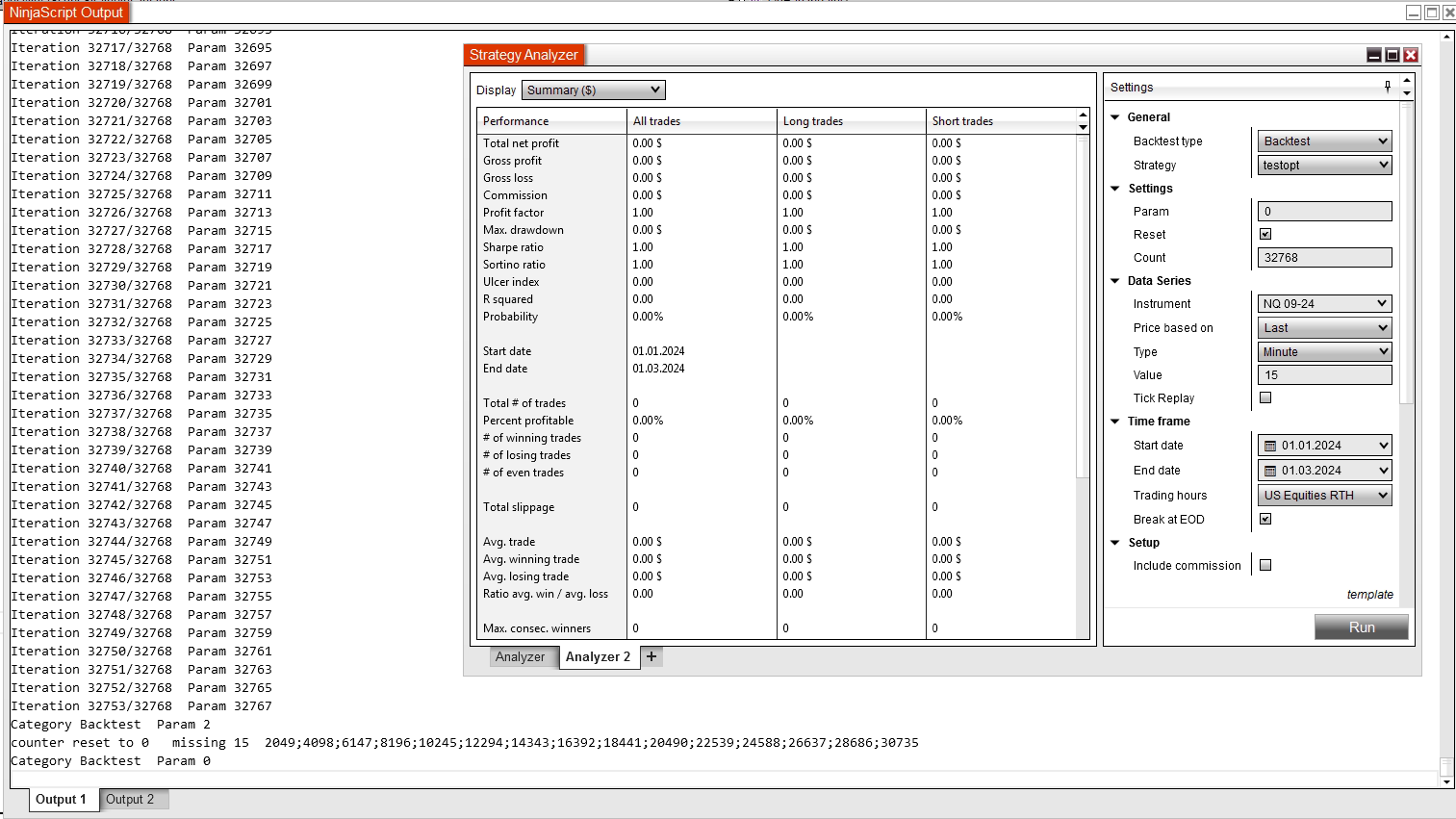Viewport: 1456px width, 819px height.
Task: Open the Display Summary ($) dropdown
Action: coord(594,90)
